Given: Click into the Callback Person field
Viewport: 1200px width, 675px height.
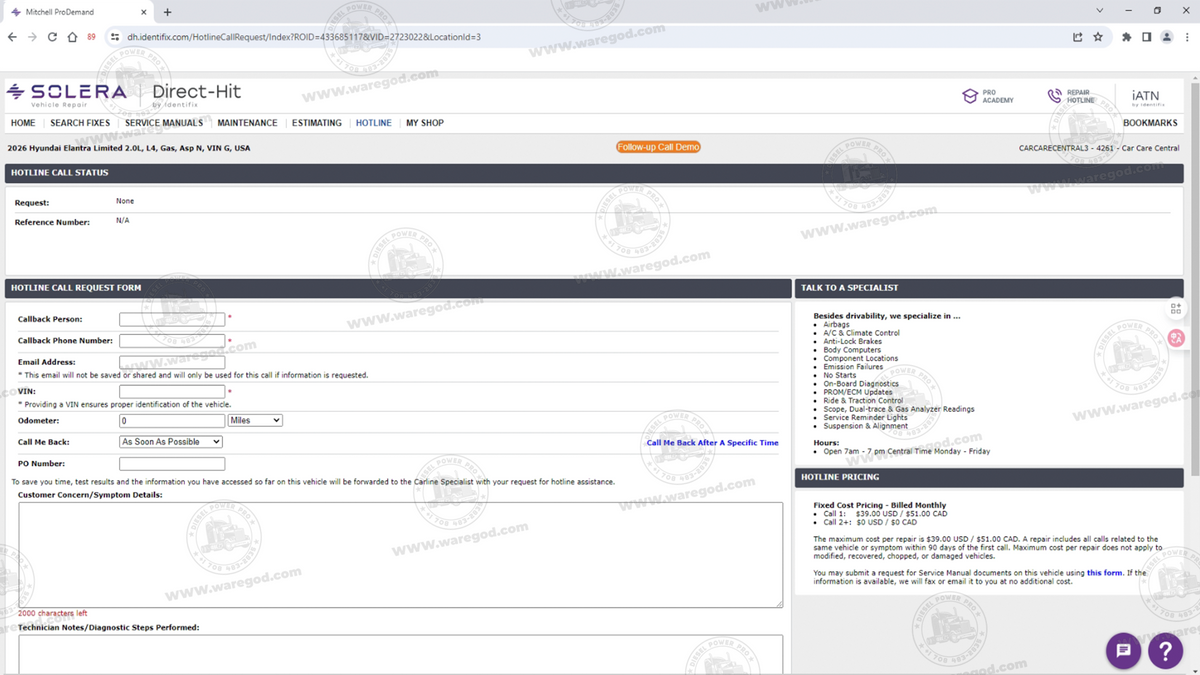Looking at the screenshot, I should pos(172,320).
